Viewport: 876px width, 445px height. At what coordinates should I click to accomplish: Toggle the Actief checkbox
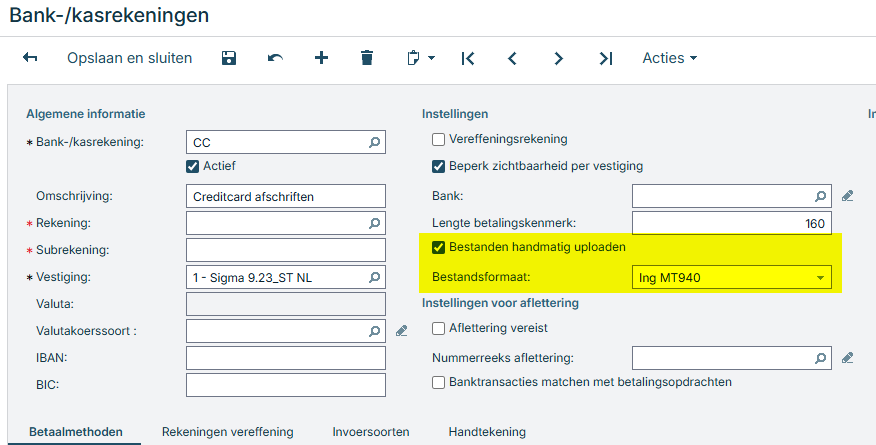click(x=192, y=166)
